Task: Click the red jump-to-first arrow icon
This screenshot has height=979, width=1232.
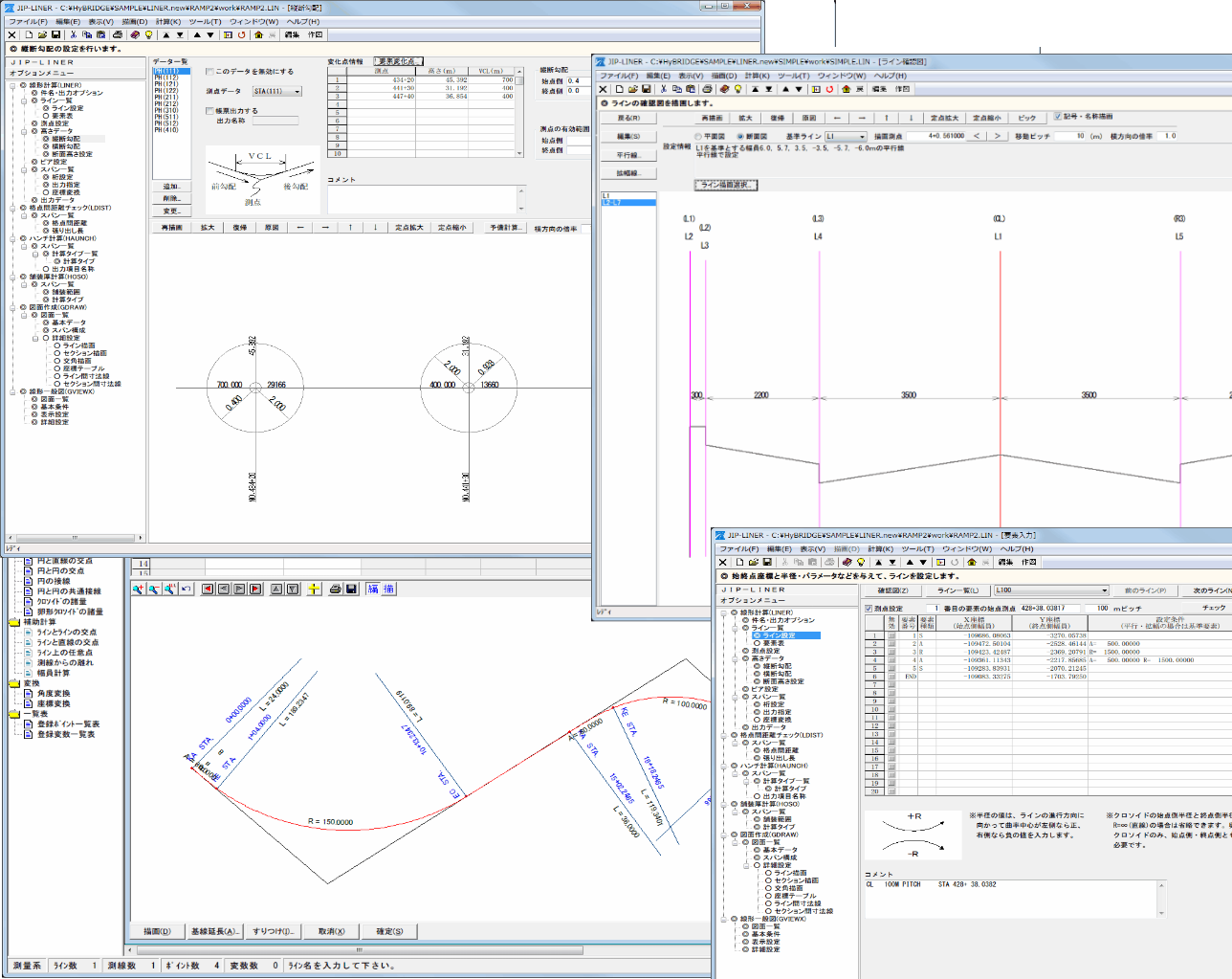Action: (x=208, y=590)
